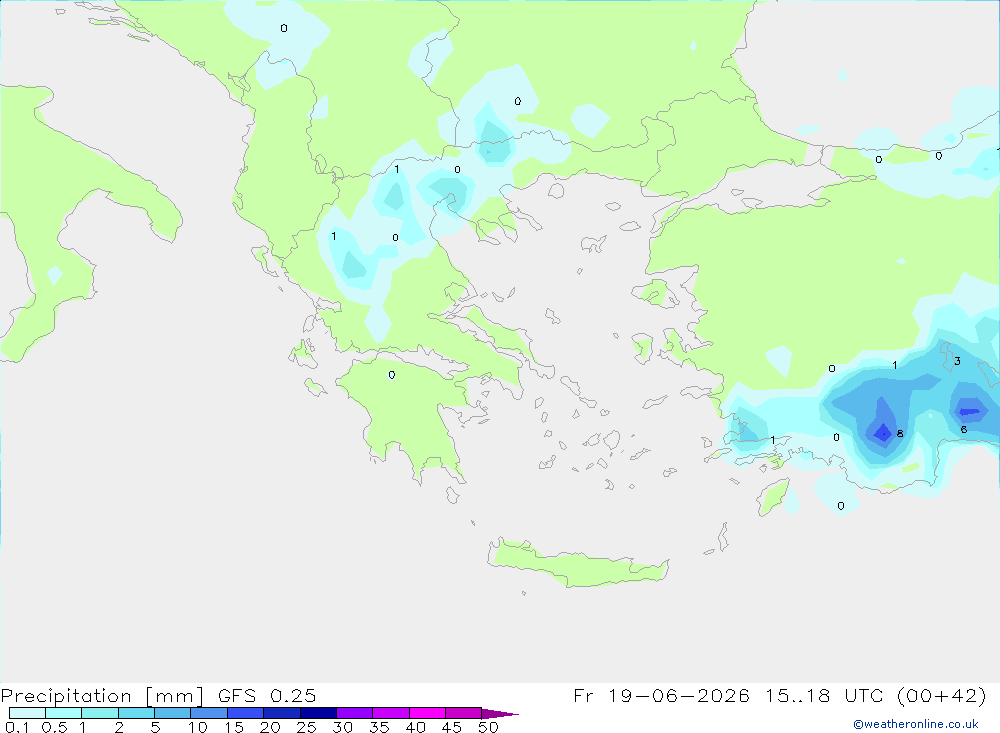This screenshot has width=1000, height=733.
Task: Select the 45–50 mm legend swatch
Action: [464, 713]
